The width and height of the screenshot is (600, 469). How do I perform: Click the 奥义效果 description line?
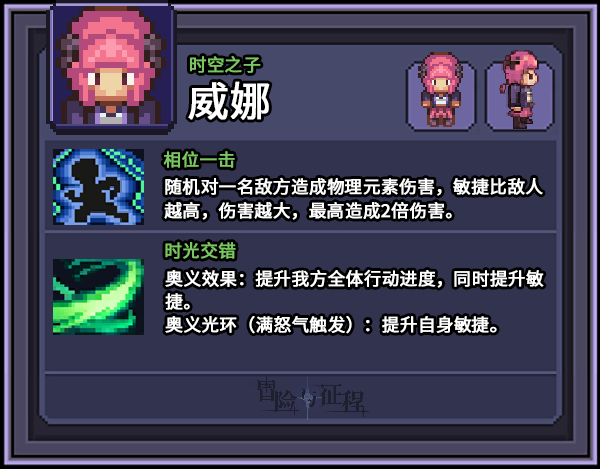point(354,278)
